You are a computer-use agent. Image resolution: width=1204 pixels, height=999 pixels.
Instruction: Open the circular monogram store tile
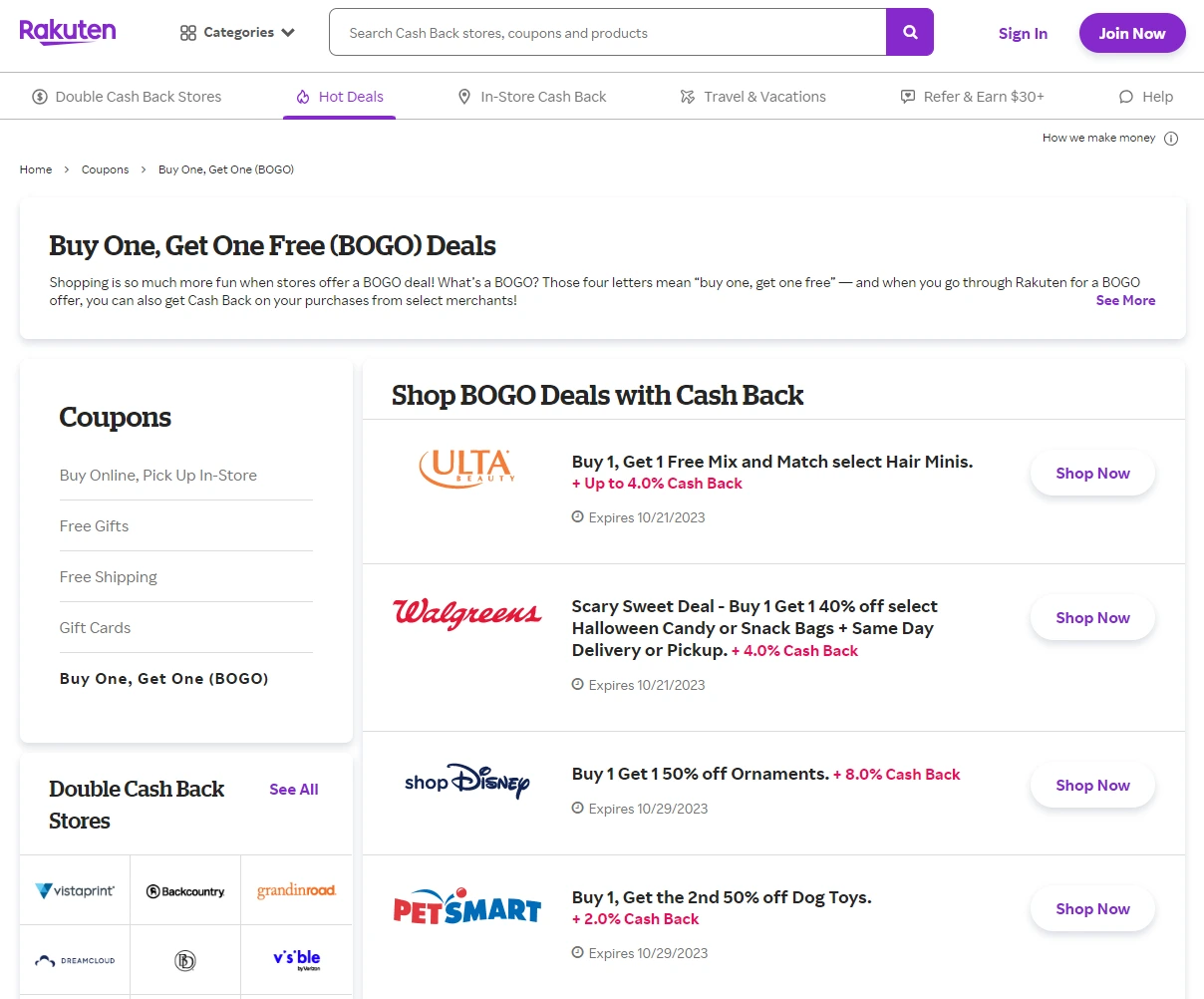click(x=185, y=960)
